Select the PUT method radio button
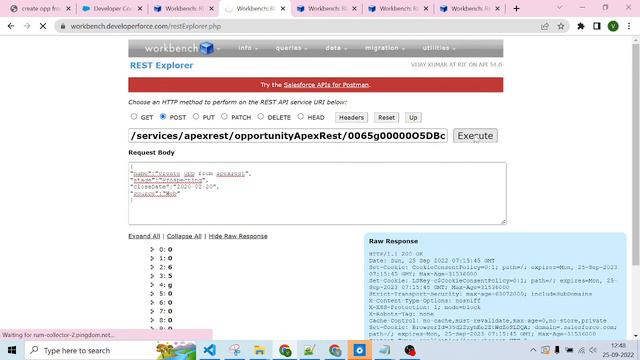The width and height of the screenshot is (640, 360). pos(196,117)
